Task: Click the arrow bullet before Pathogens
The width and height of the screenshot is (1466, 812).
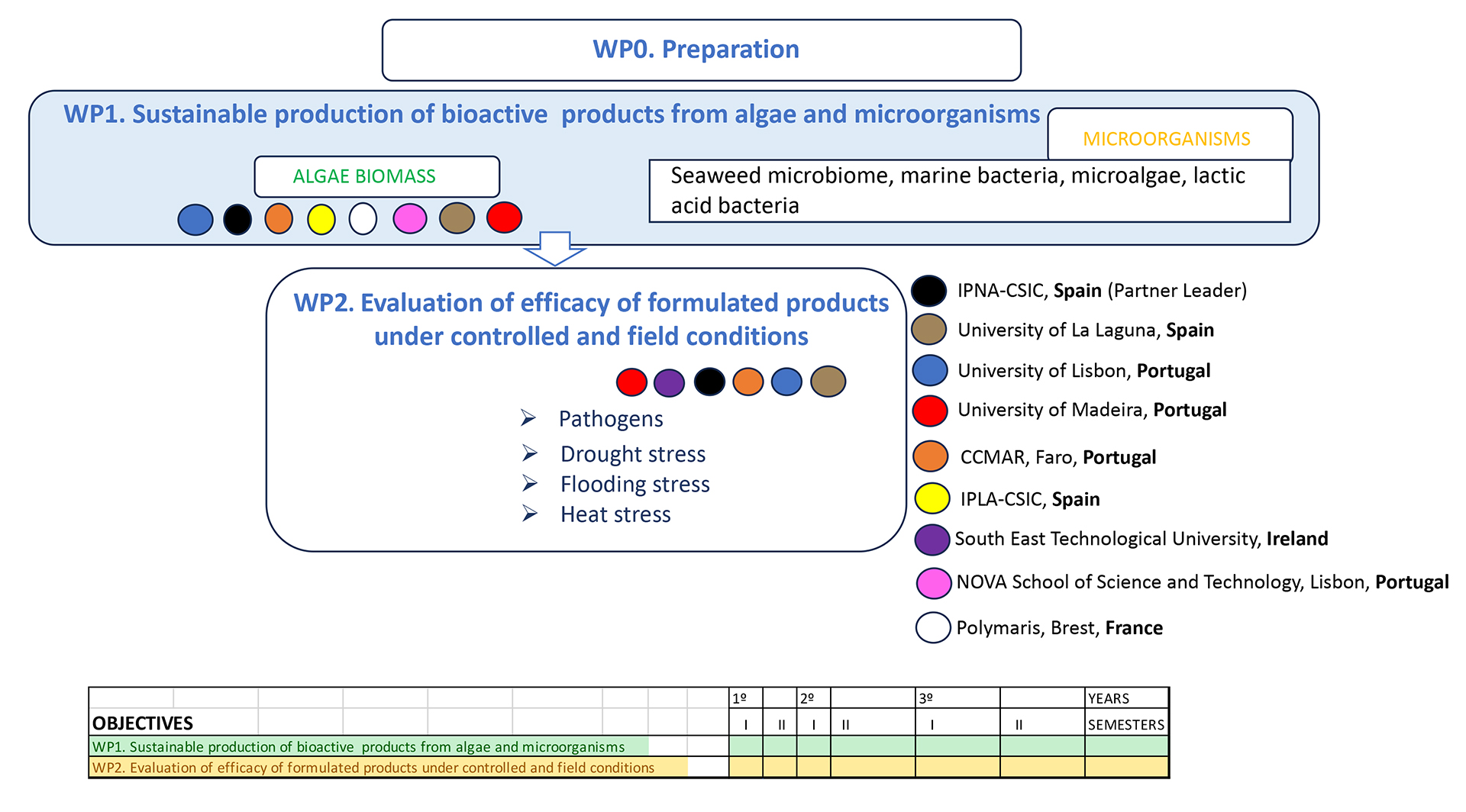Action: tap(528, 418)
